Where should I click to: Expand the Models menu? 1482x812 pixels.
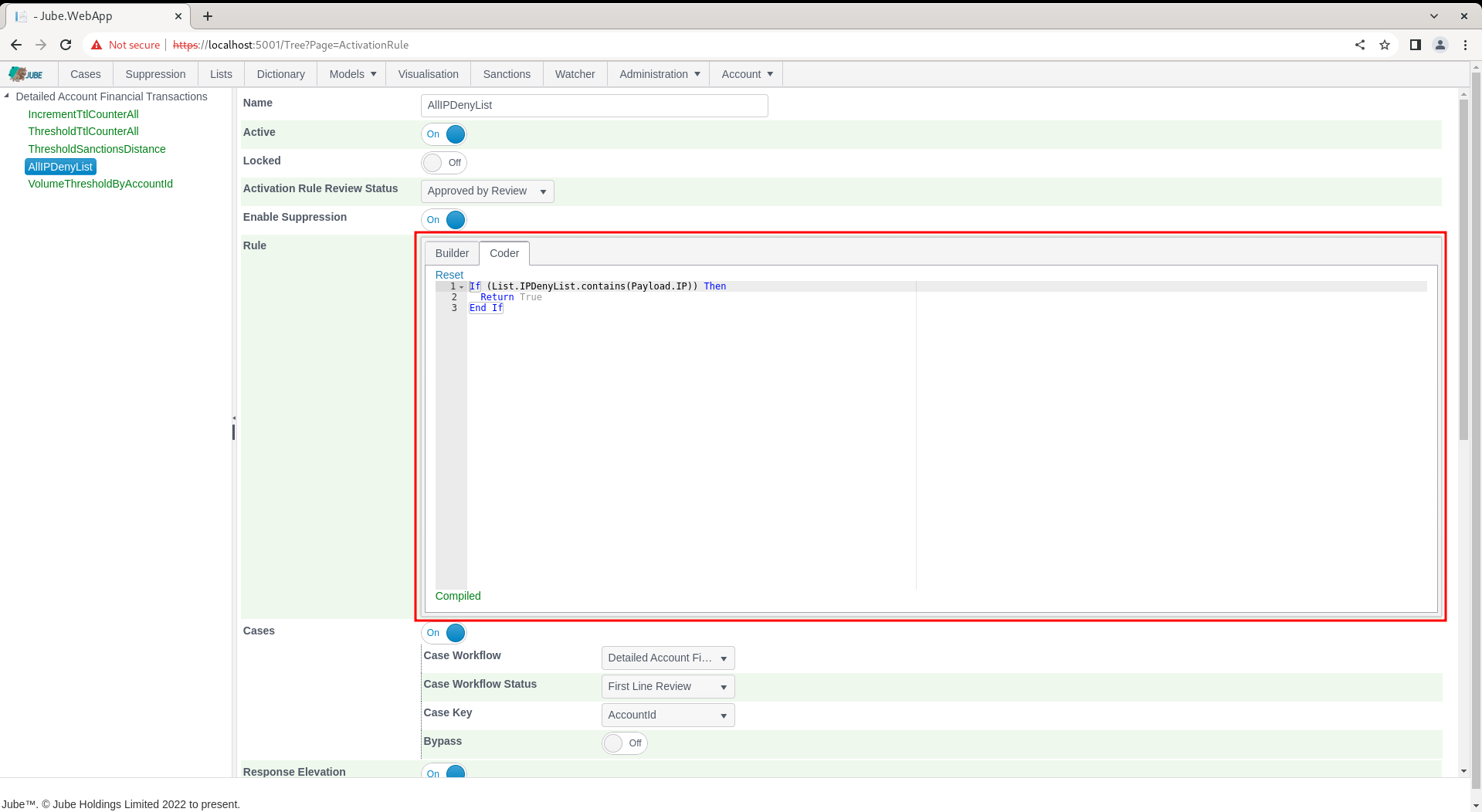(352, 74)
